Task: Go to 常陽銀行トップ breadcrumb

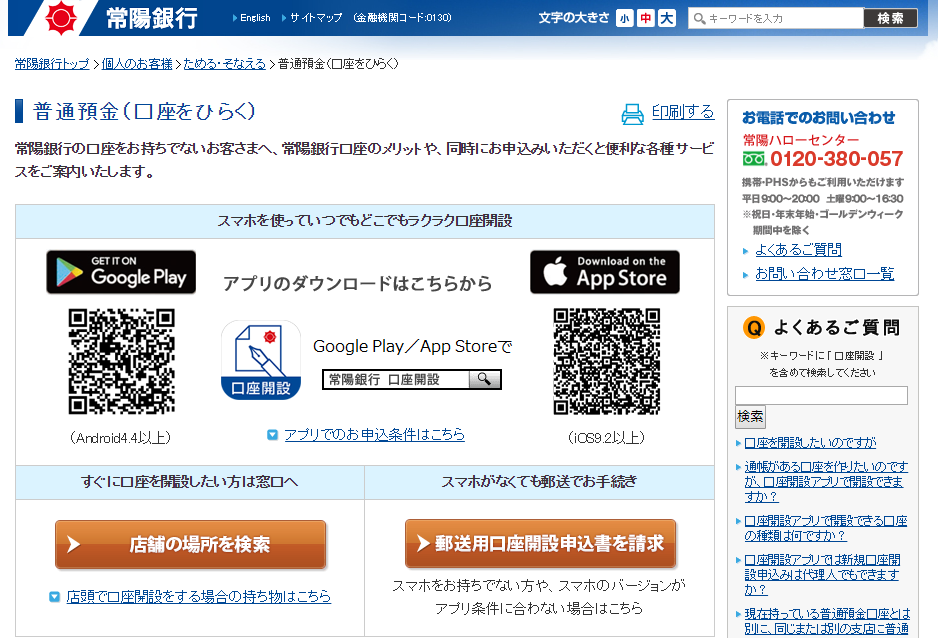Action: 52,64
